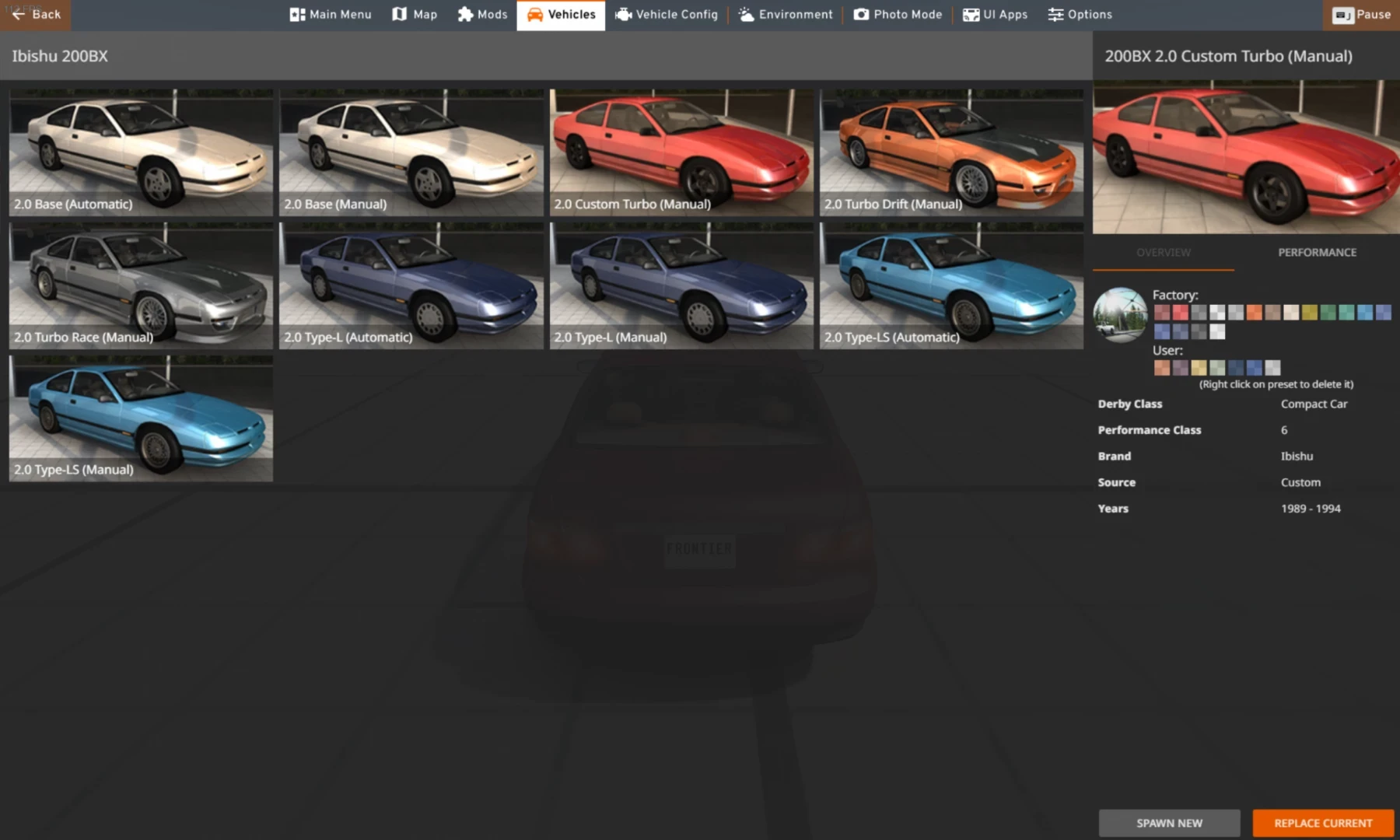Open Vehicle Config

666,14
